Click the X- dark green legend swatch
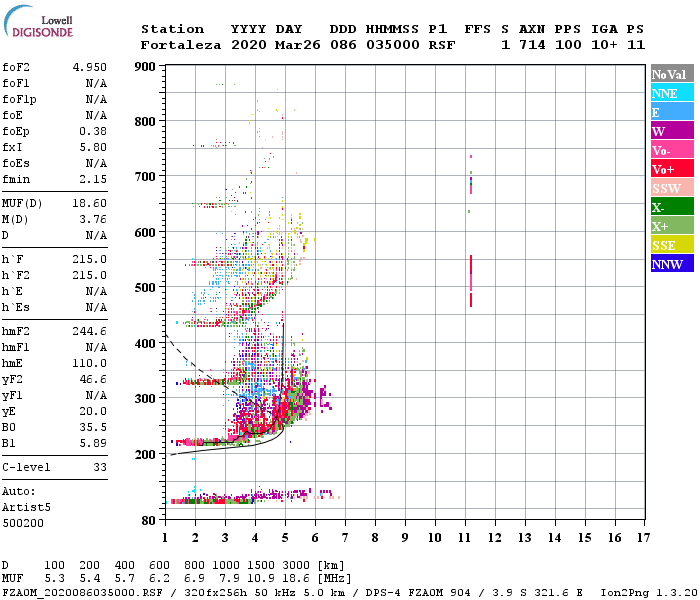 point(672,206)
